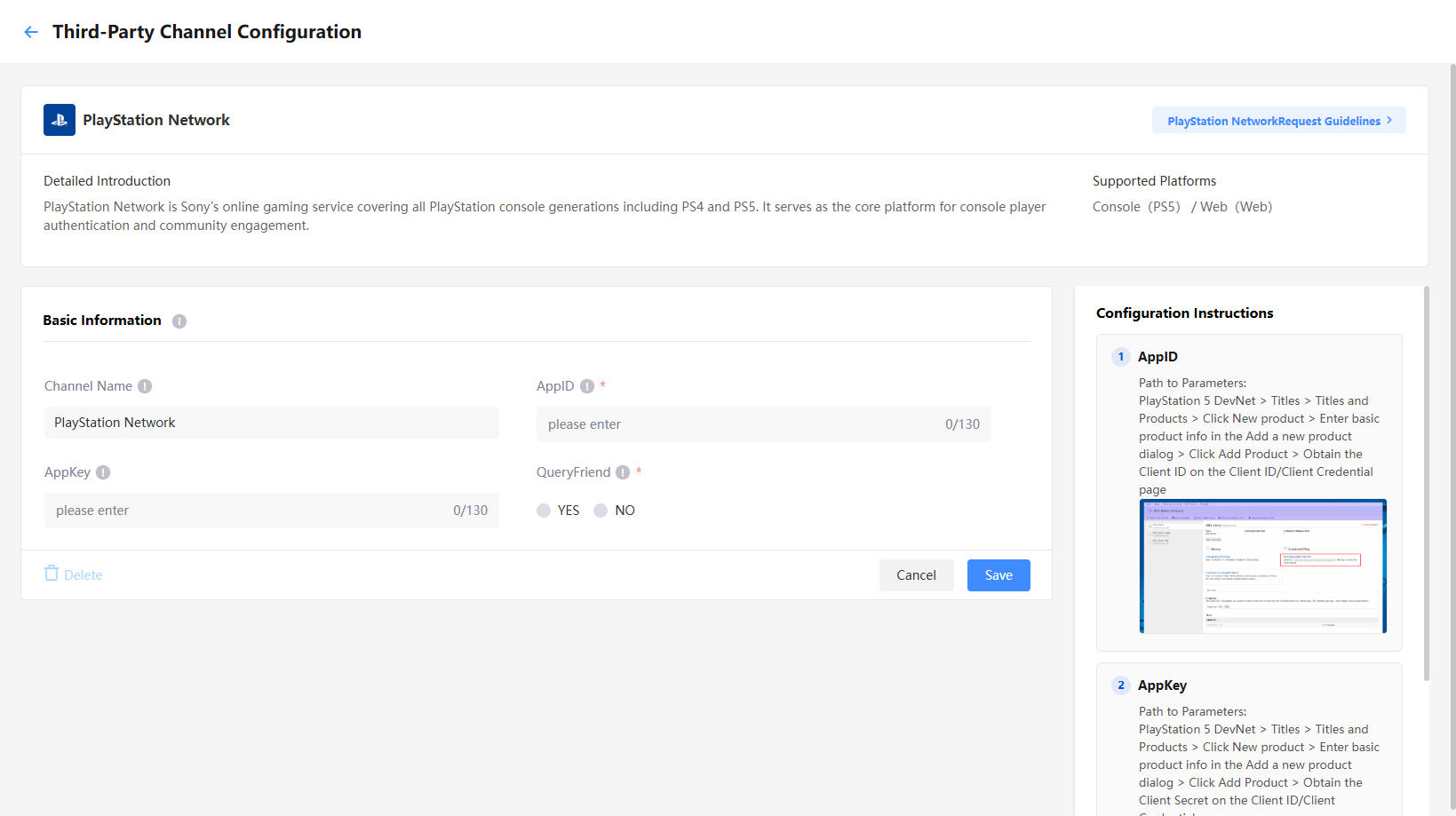This screenshot has height=816, width=1456.
Task: Open PlayStation NetworkRequest Guidelines link
Action: (1279, 121)
